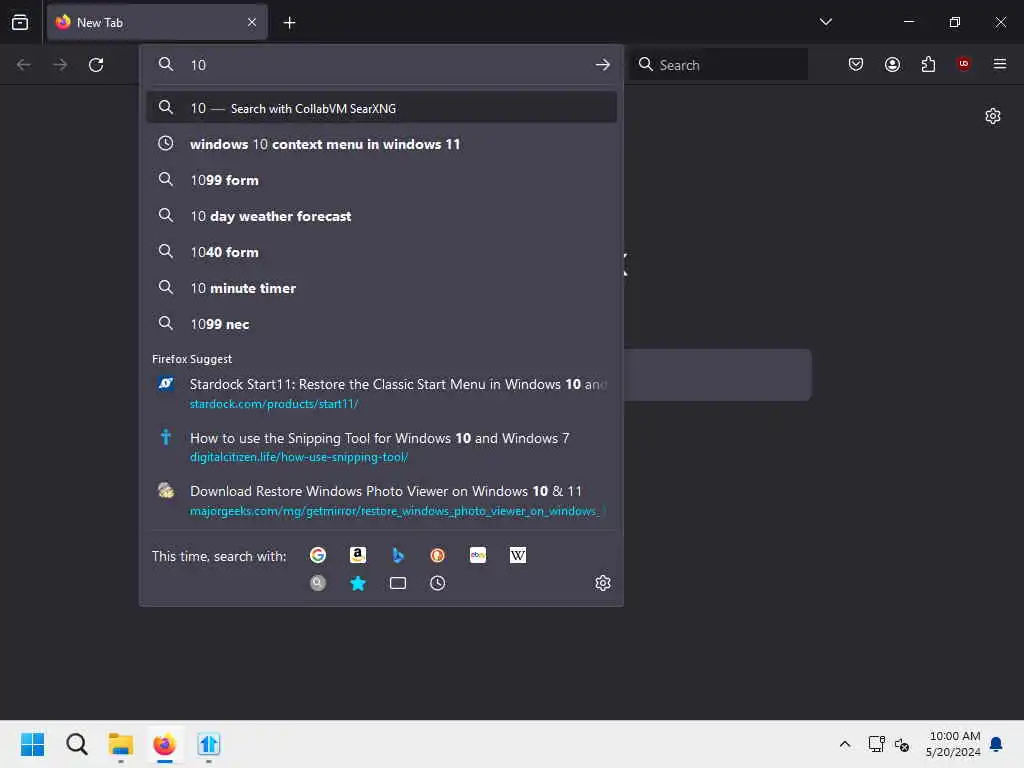Search history using the clock icon
This screenshot has width=1024, height=768.
(438, 583)
